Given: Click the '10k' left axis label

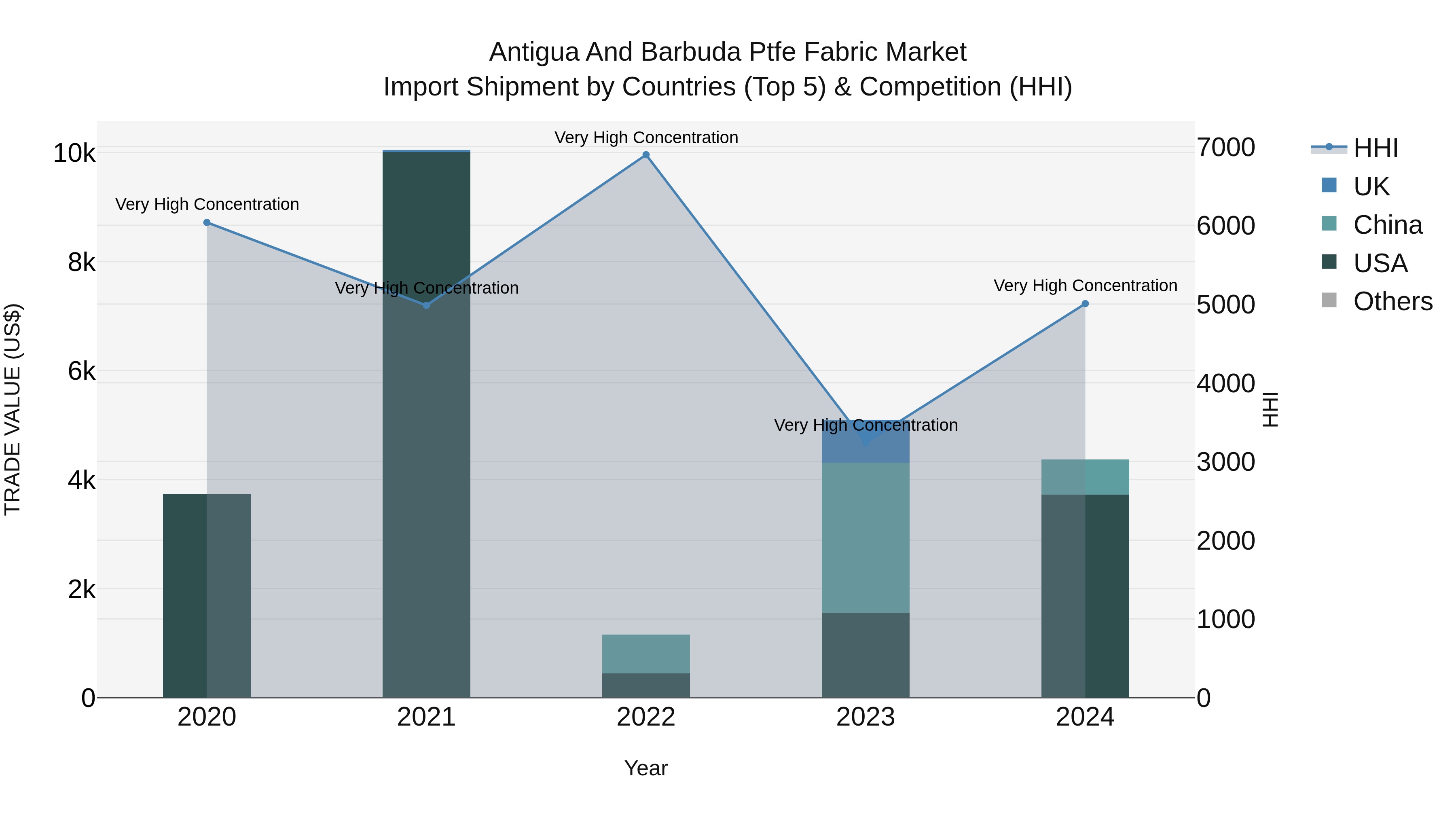Looking at the screenshot, I should (x=74, y=153).
